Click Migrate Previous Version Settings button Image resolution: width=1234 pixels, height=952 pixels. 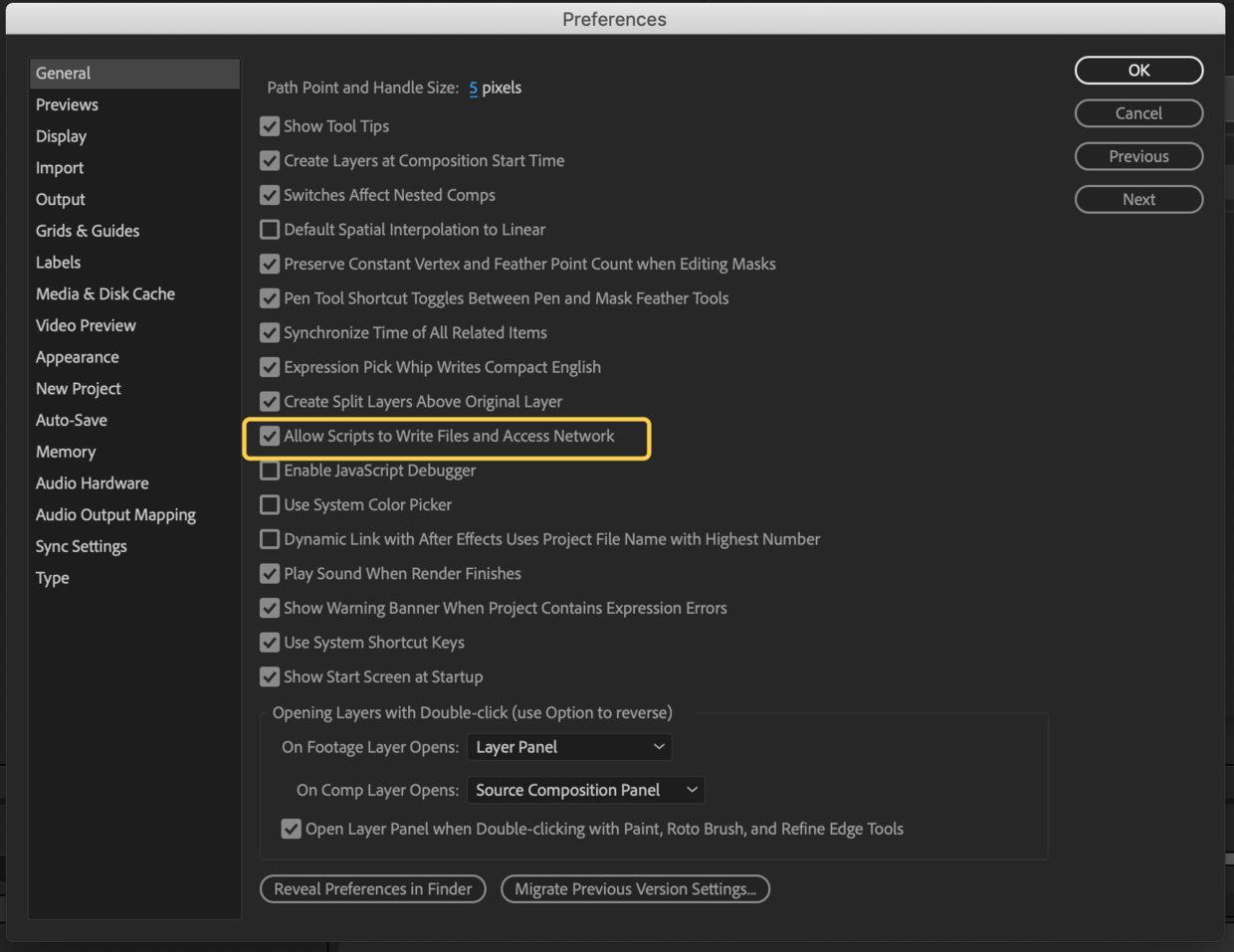(636, 889)
